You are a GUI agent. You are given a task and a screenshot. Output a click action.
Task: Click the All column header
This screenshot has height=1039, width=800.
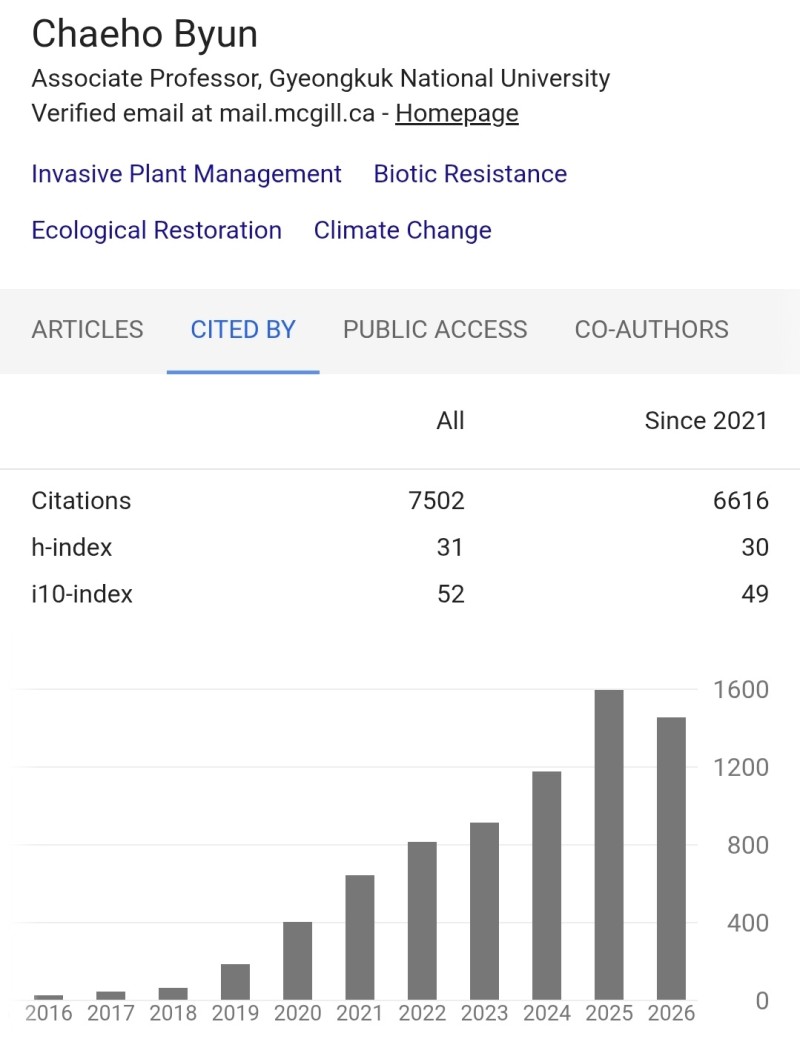coord(450,420)
